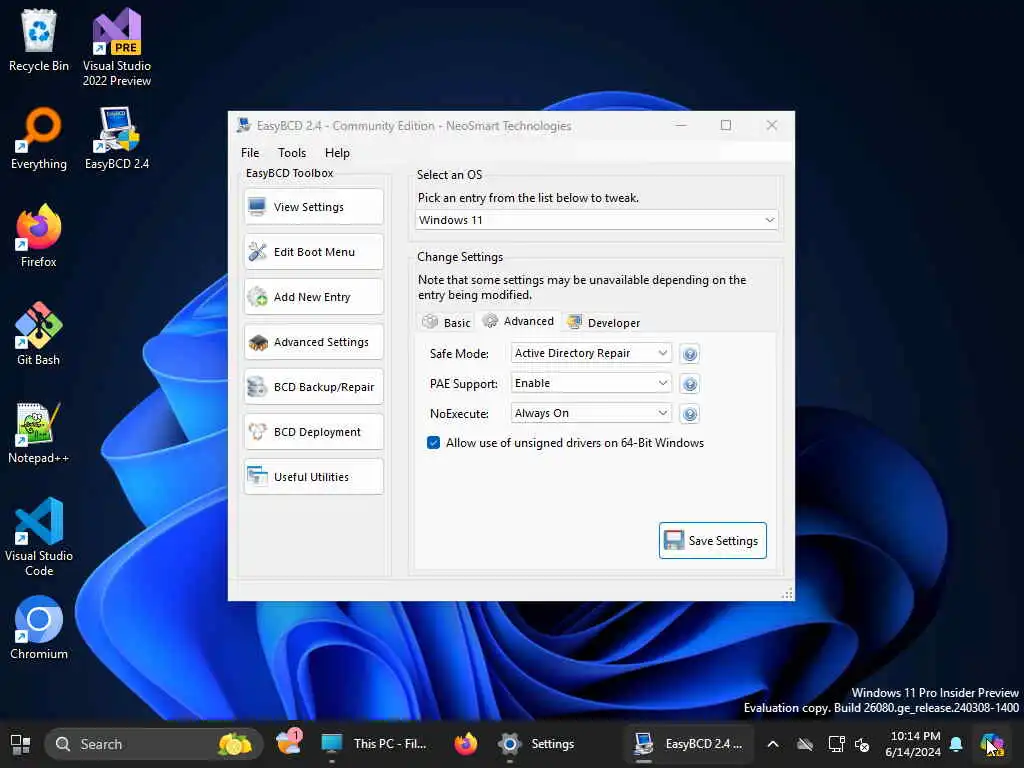Open the Windows Start button
Image resolution: width=1024 pixels, height=768 pixels.
click(x=20, y=744)
